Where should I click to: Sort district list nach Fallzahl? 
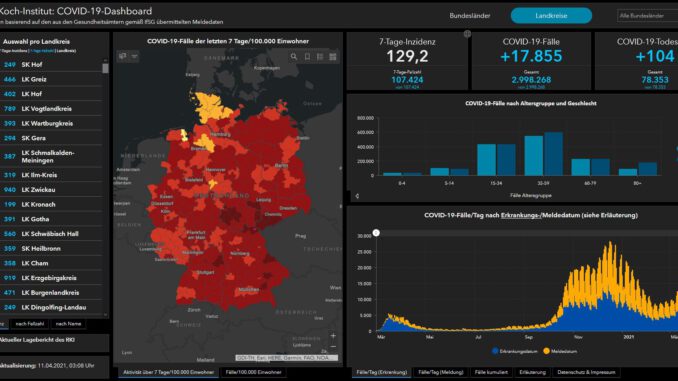[x=29, y=323]
